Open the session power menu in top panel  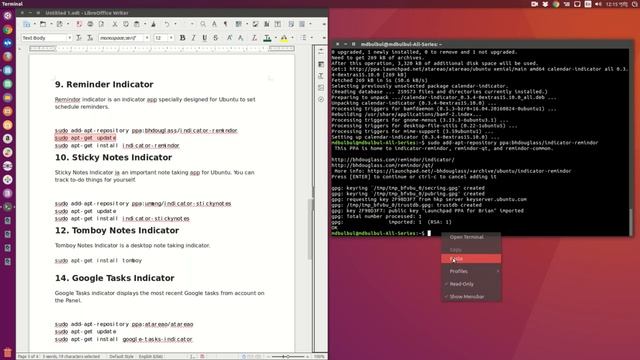coord(636,4)
